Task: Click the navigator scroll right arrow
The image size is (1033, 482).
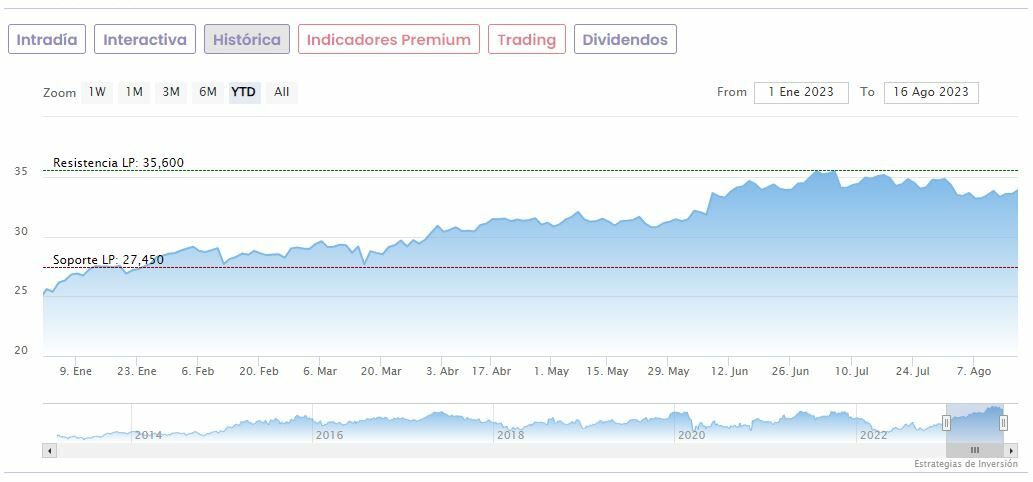Action: coord(1012,451)
